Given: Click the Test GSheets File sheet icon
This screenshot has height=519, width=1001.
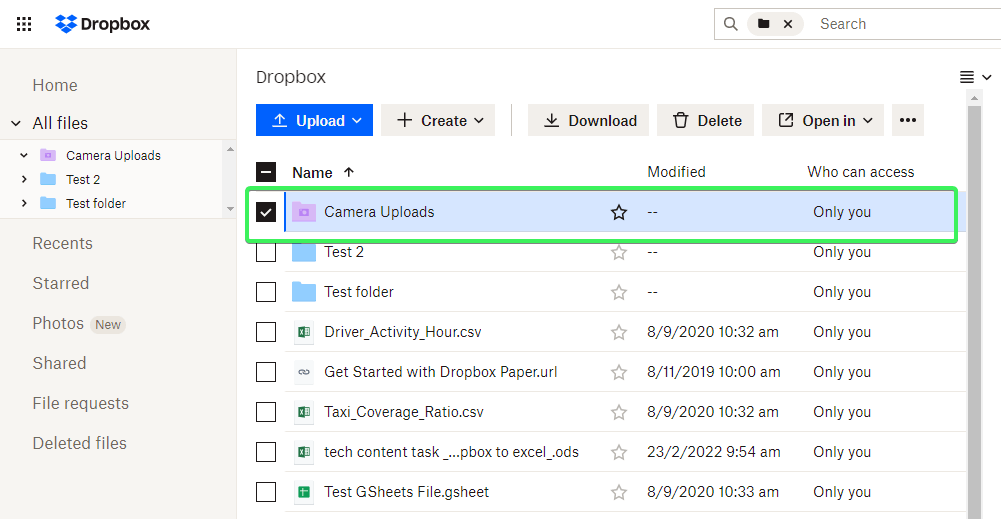Looking at the screenshot, I should coord(304,492).
